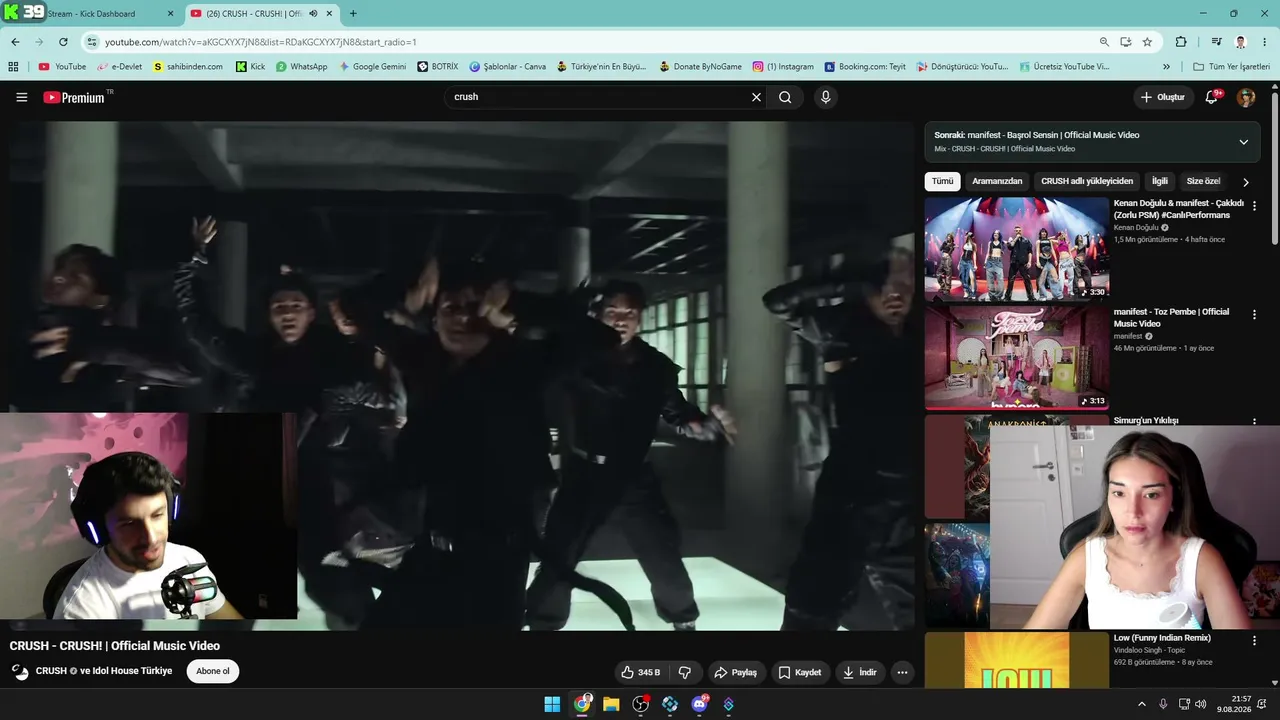This screenshot has width=1280, height=720.
Task: Open options for Kenan Doğulu Çakkıdı video
Action: tap(1254, 206)
